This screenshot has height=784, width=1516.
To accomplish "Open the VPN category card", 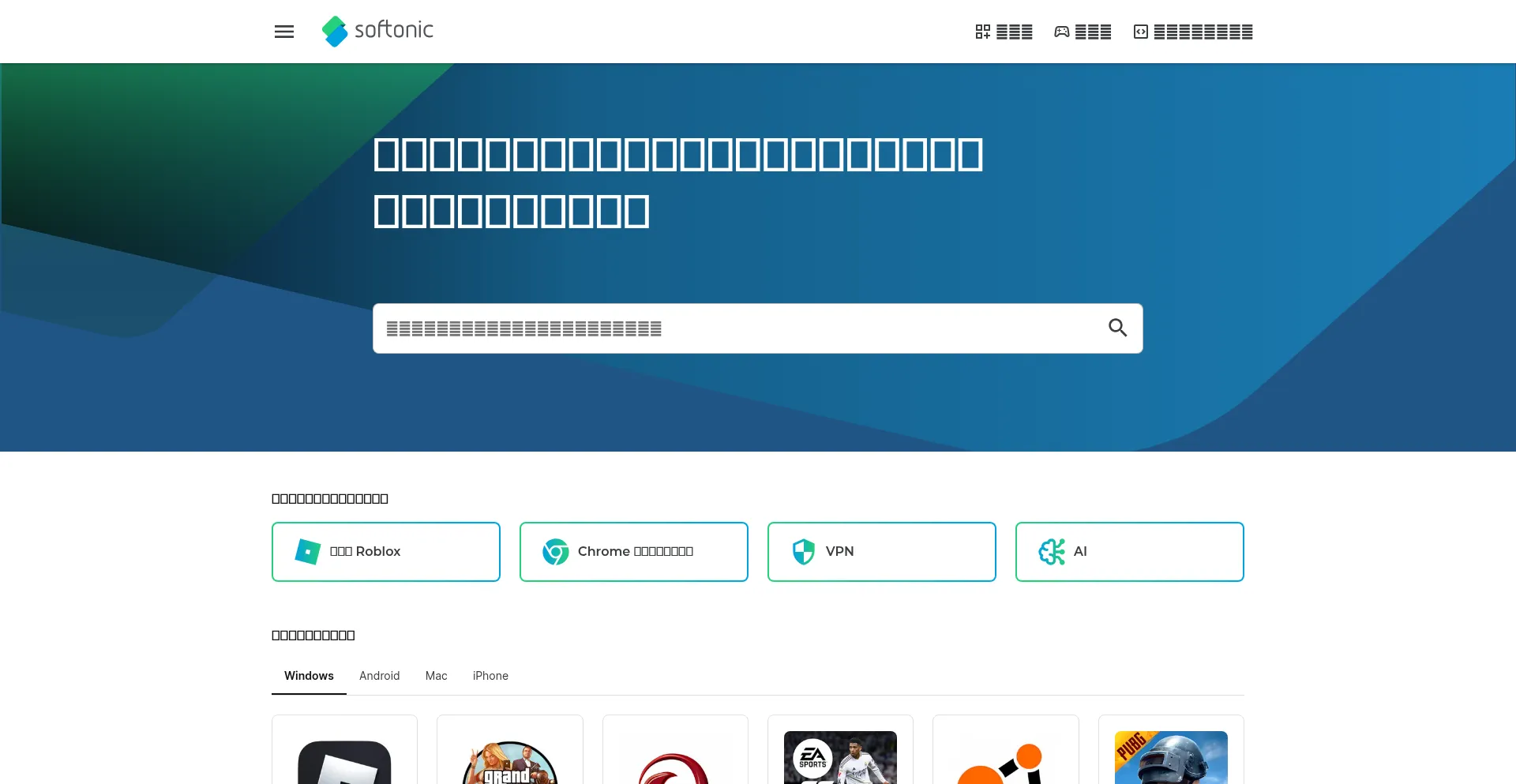I will pos(881,551).
